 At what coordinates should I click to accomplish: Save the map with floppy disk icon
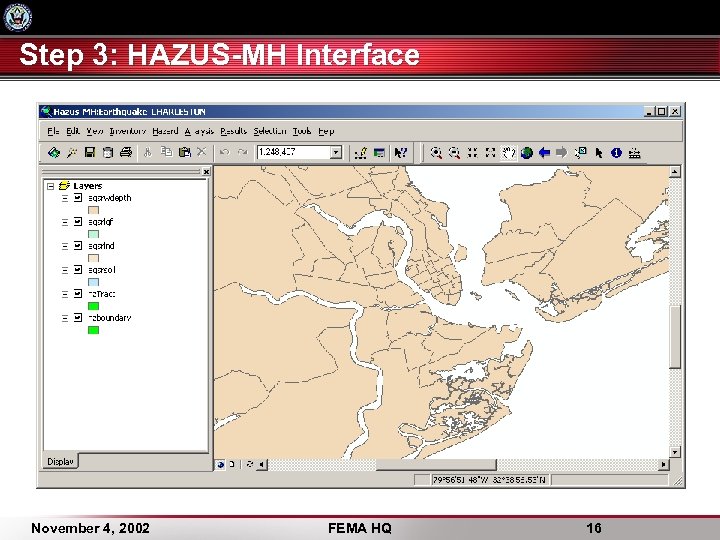click(x=90, y=152)
